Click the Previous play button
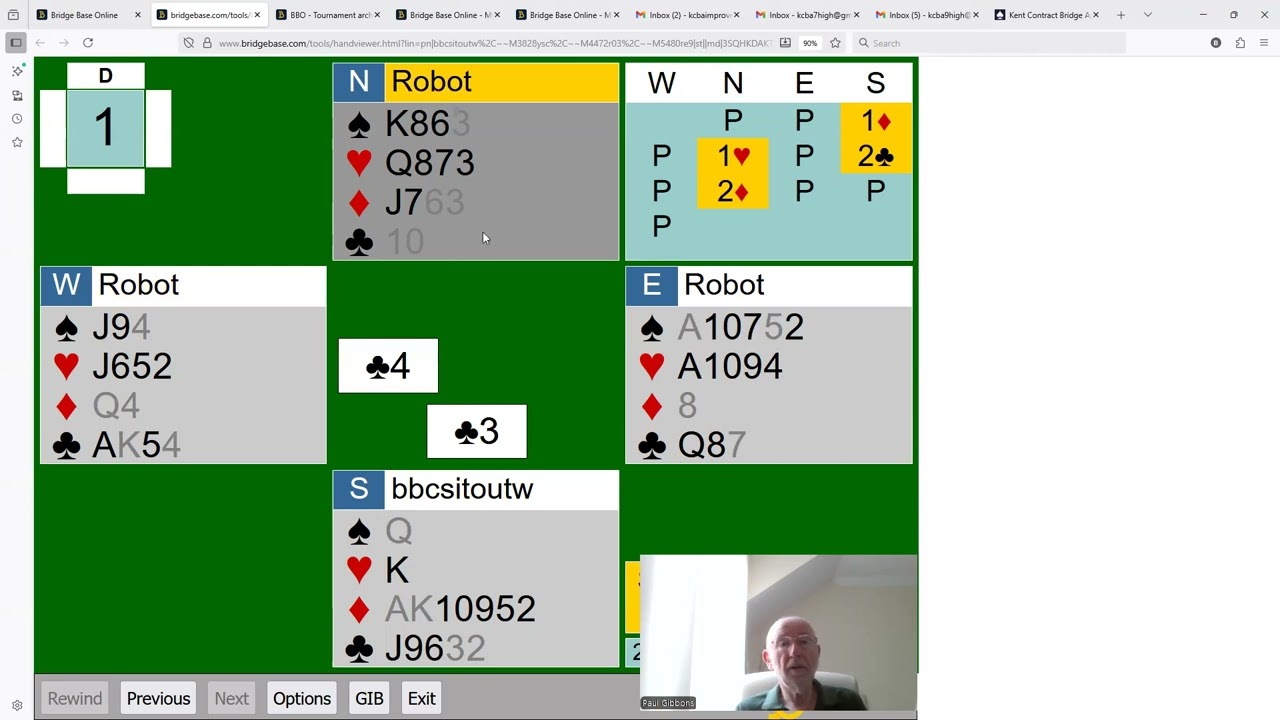 click(x=158, y=698)
